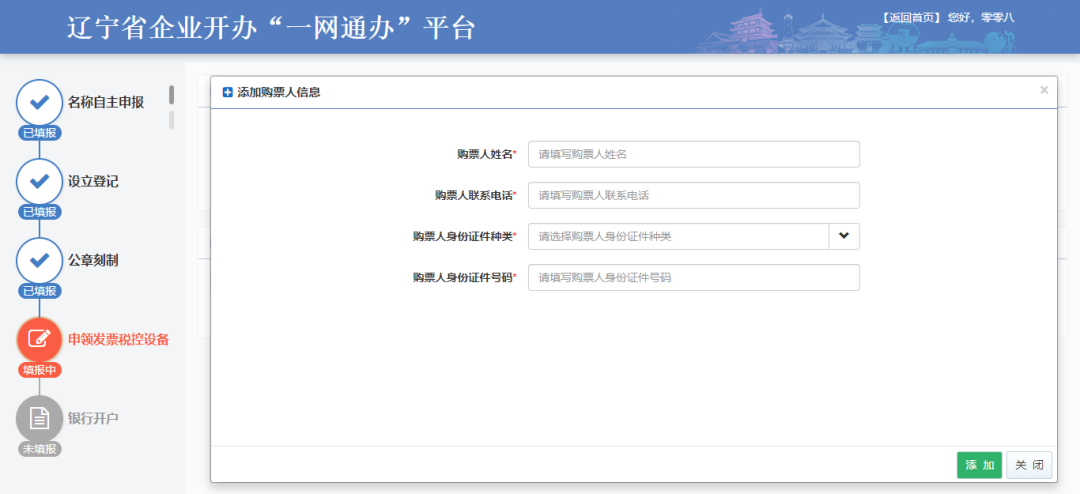The width and height of the screenshot is (1080, 494).
Task: Click the plus icon beside 添加购票人信息
Action: point(228,92)
